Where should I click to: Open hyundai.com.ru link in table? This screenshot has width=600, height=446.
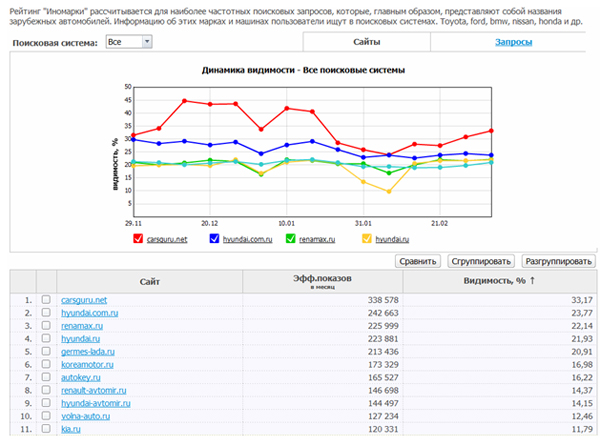tap(90, 313)
